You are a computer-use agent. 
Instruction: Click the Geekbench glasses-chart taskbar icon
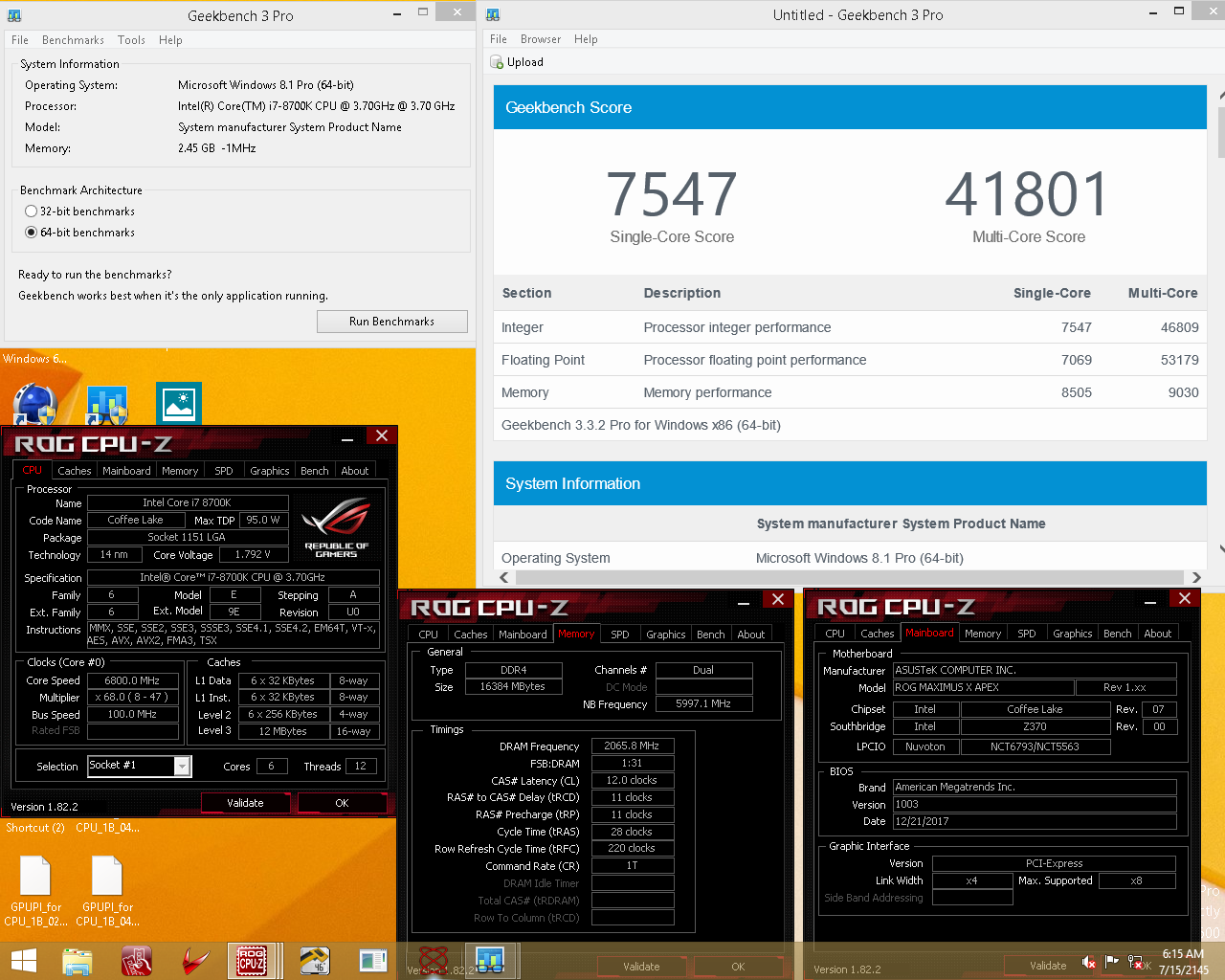[x=490, y=960]
